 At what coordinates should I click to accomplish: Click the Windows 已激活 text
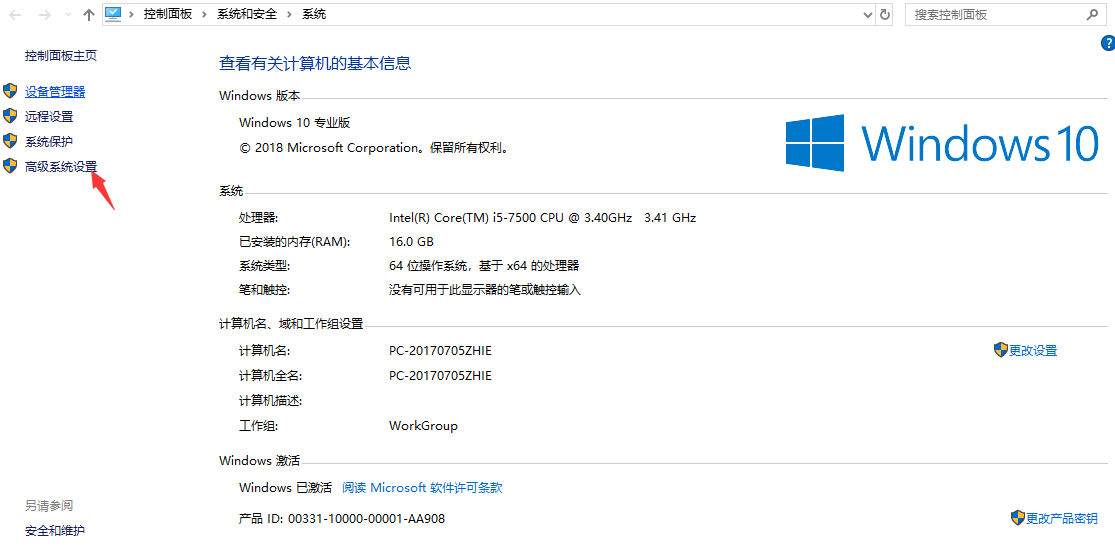pyautogui.click(x=285, y=488)
